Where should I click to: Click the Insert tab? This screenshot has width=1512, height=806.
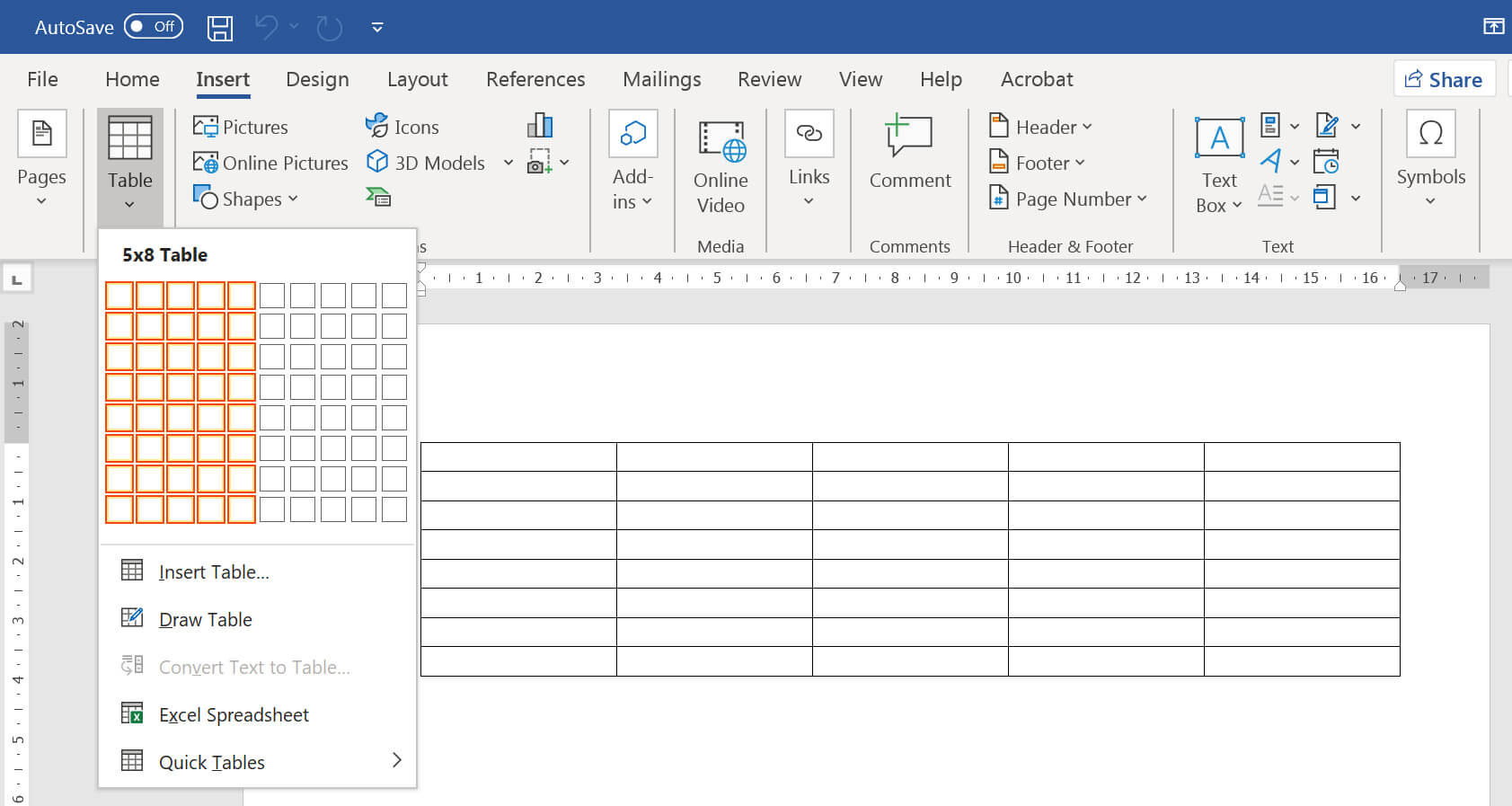coord(223,79)
